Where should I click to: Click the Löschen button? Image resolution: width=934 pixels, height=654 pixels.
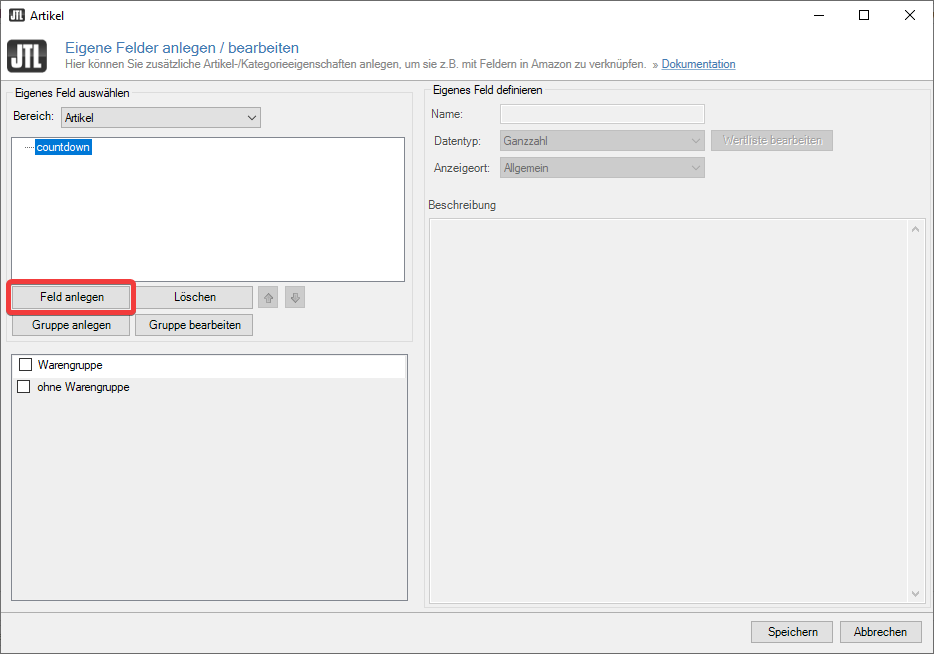(195, 297)
